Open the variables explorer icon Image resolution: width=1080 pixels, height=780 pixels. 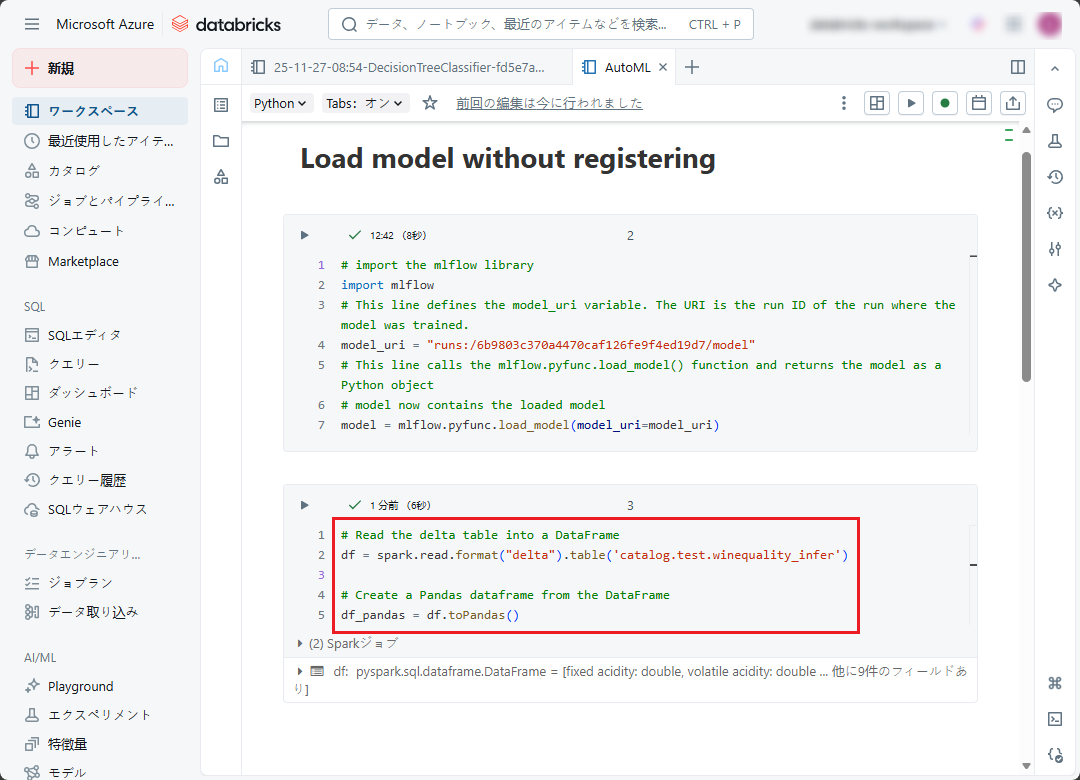tap(1054, 213)
